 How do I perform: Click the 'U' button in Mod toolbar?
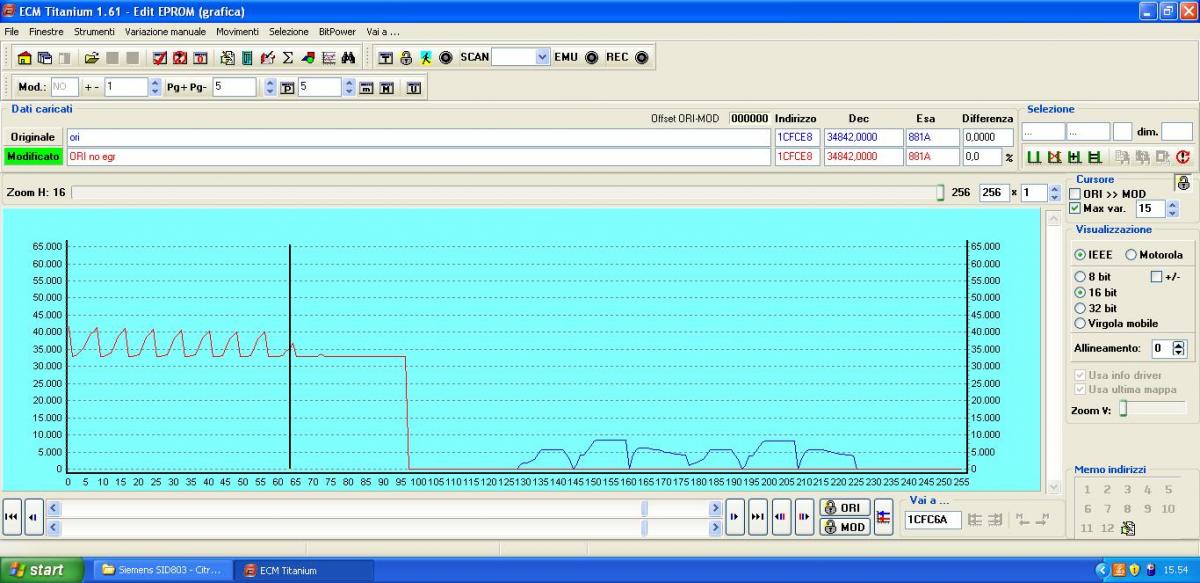414,88
